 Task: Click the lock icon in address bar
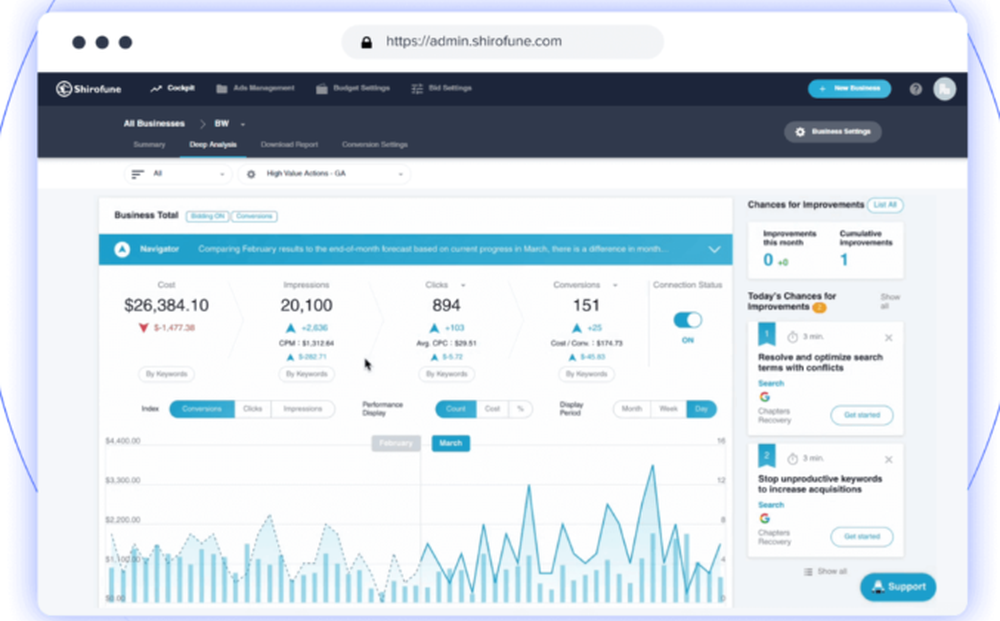(x=366, y=43)
